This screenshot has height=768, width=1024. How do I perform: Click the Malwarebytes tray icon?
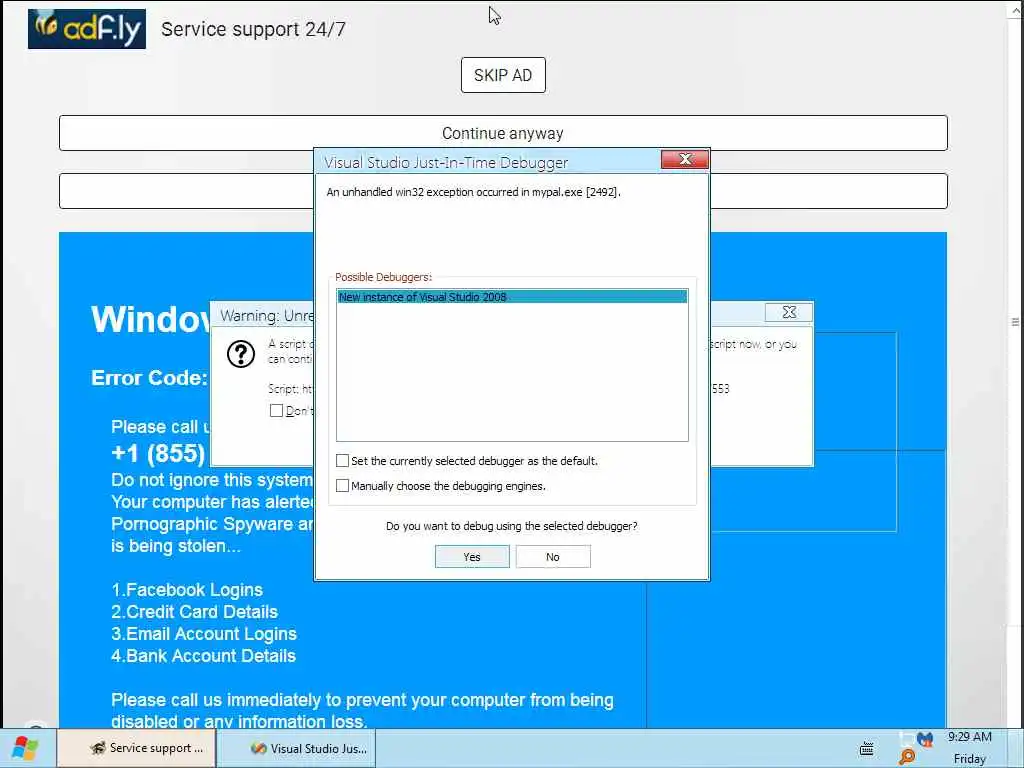925,740
